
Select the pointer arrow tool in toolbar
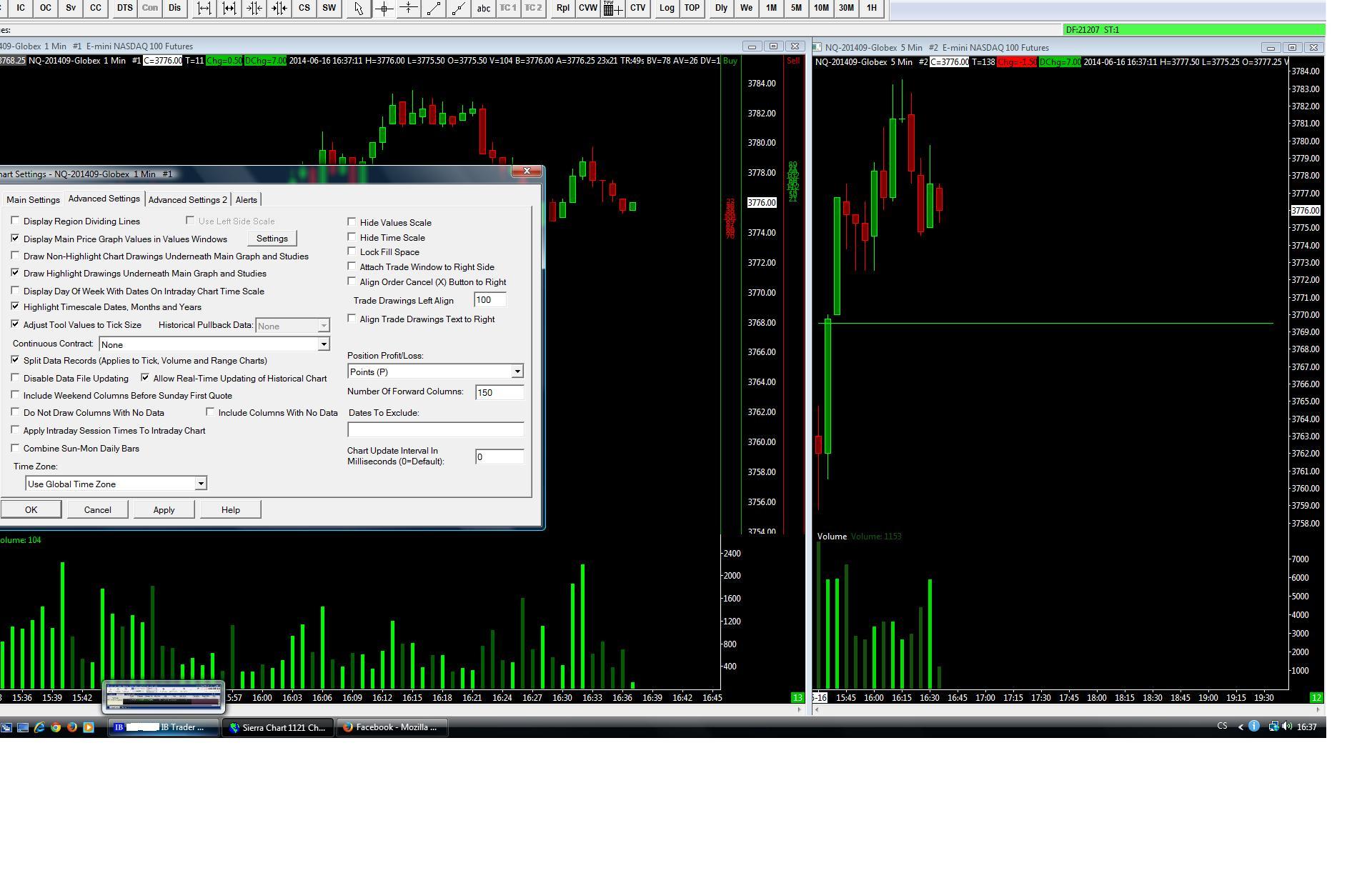coord(358,9)
